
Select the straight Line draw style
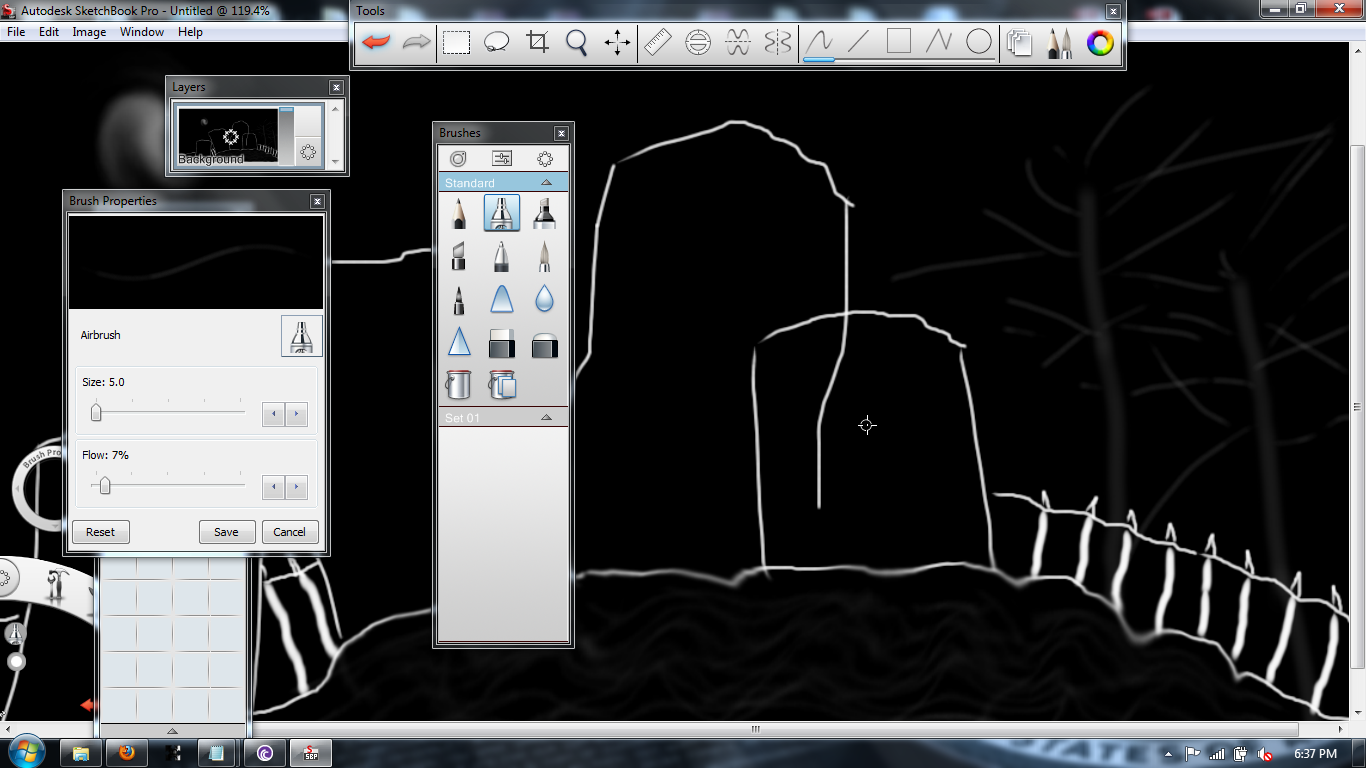click(859, 42)
